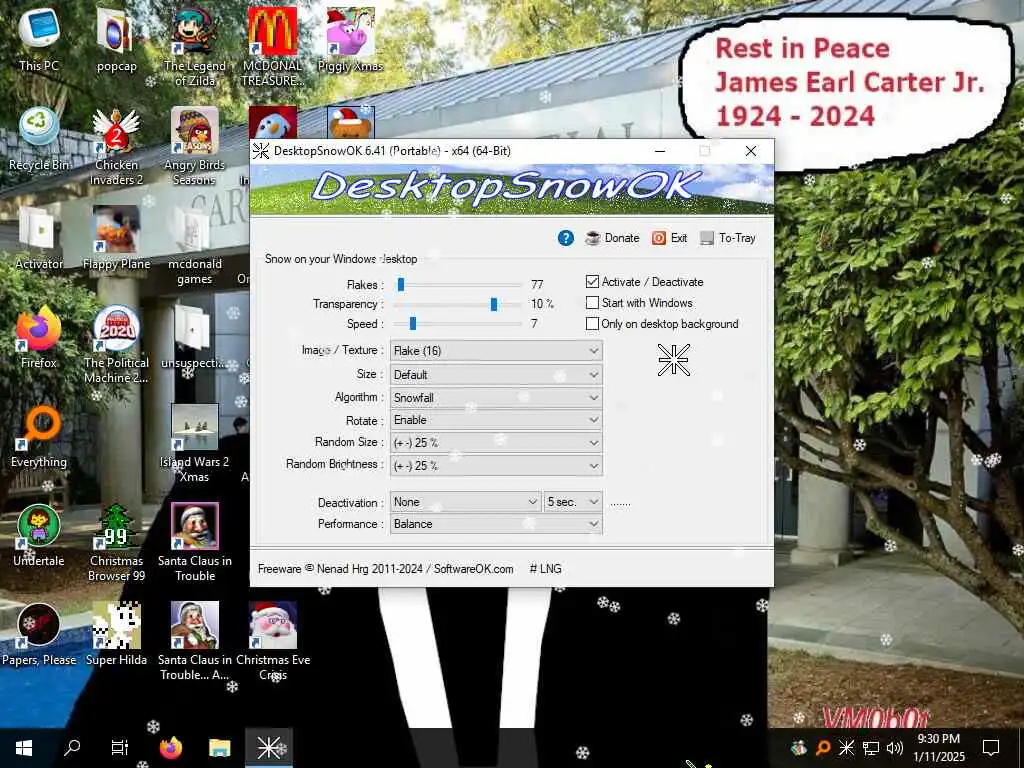Click the snowflake preview image

[673, 360]
